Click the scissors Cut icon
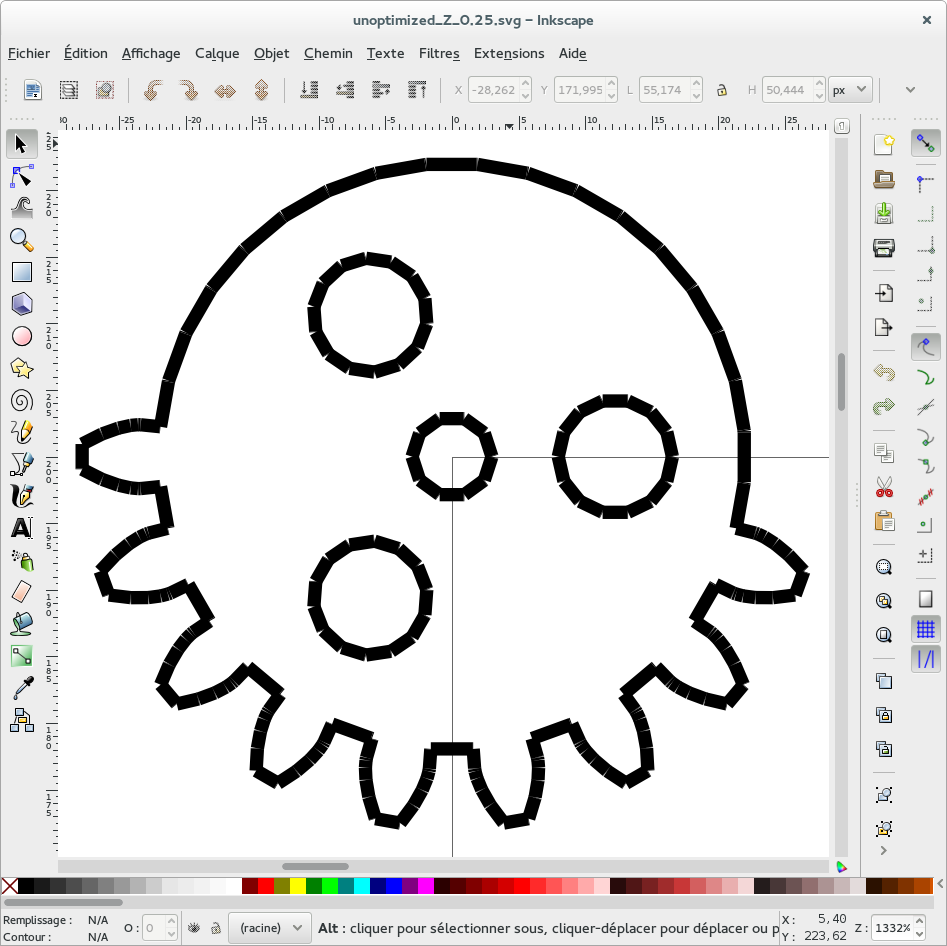 click(x=884, y=488)
